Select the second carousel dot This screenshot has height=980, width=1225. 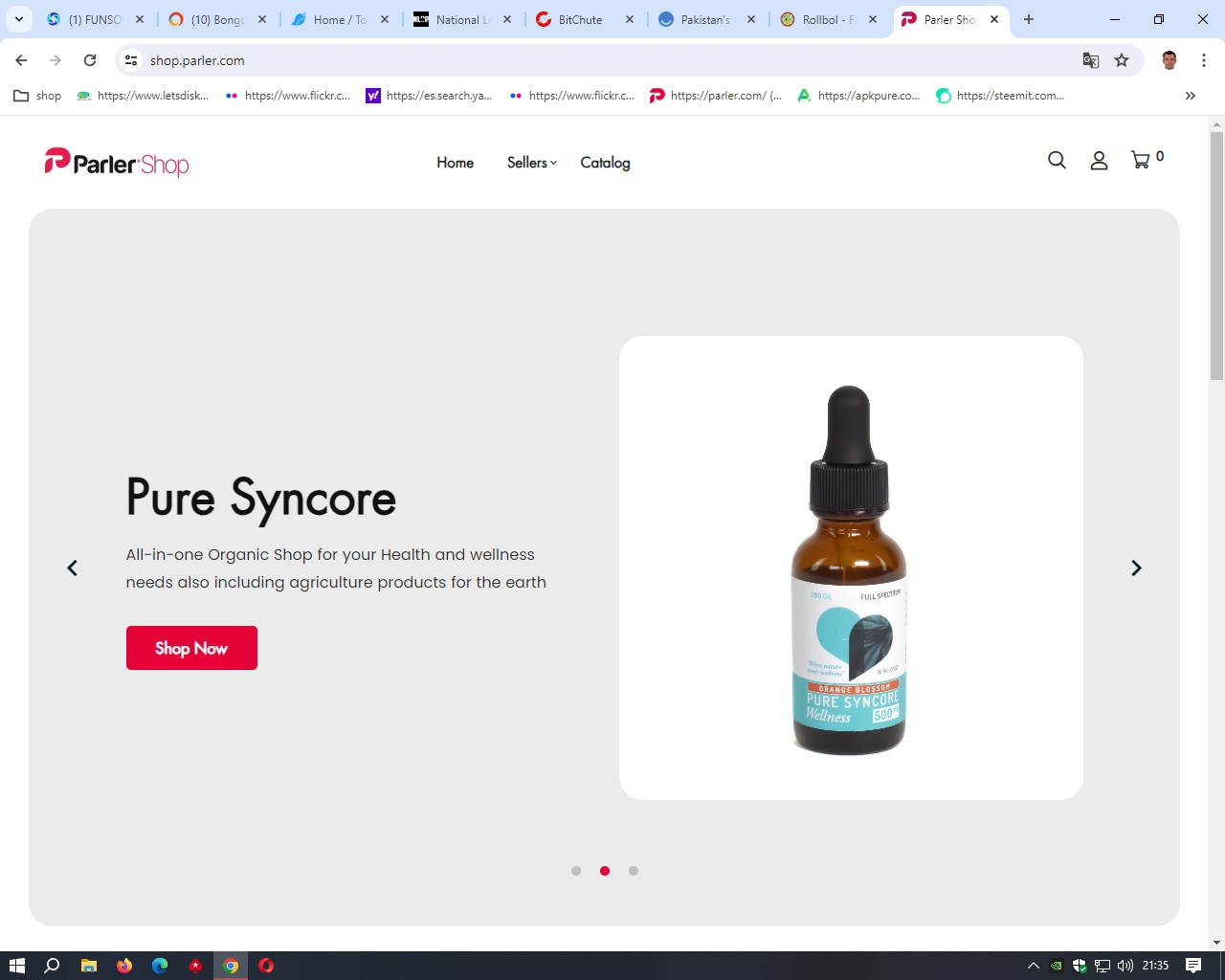pyautogui.click(x=605, y=871)
